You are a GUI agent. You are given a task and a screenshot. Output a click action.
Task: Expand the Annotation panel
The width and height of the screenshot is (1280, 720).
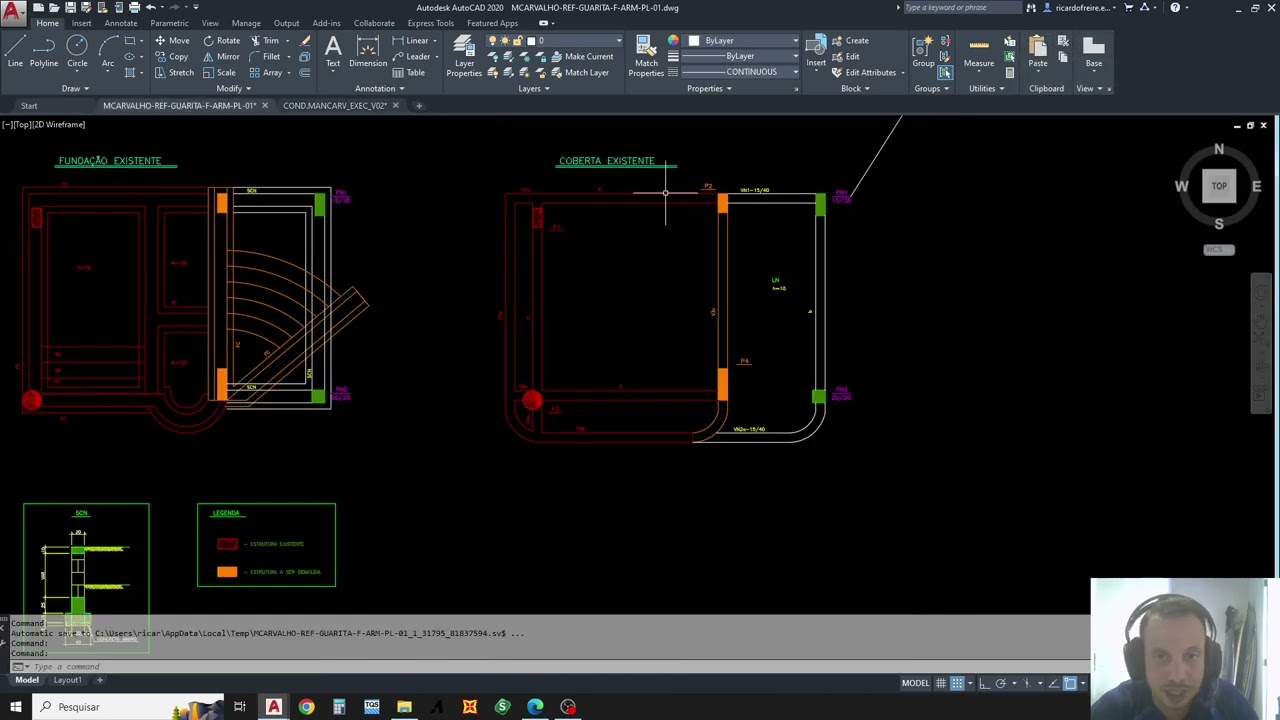click(379, 88)
